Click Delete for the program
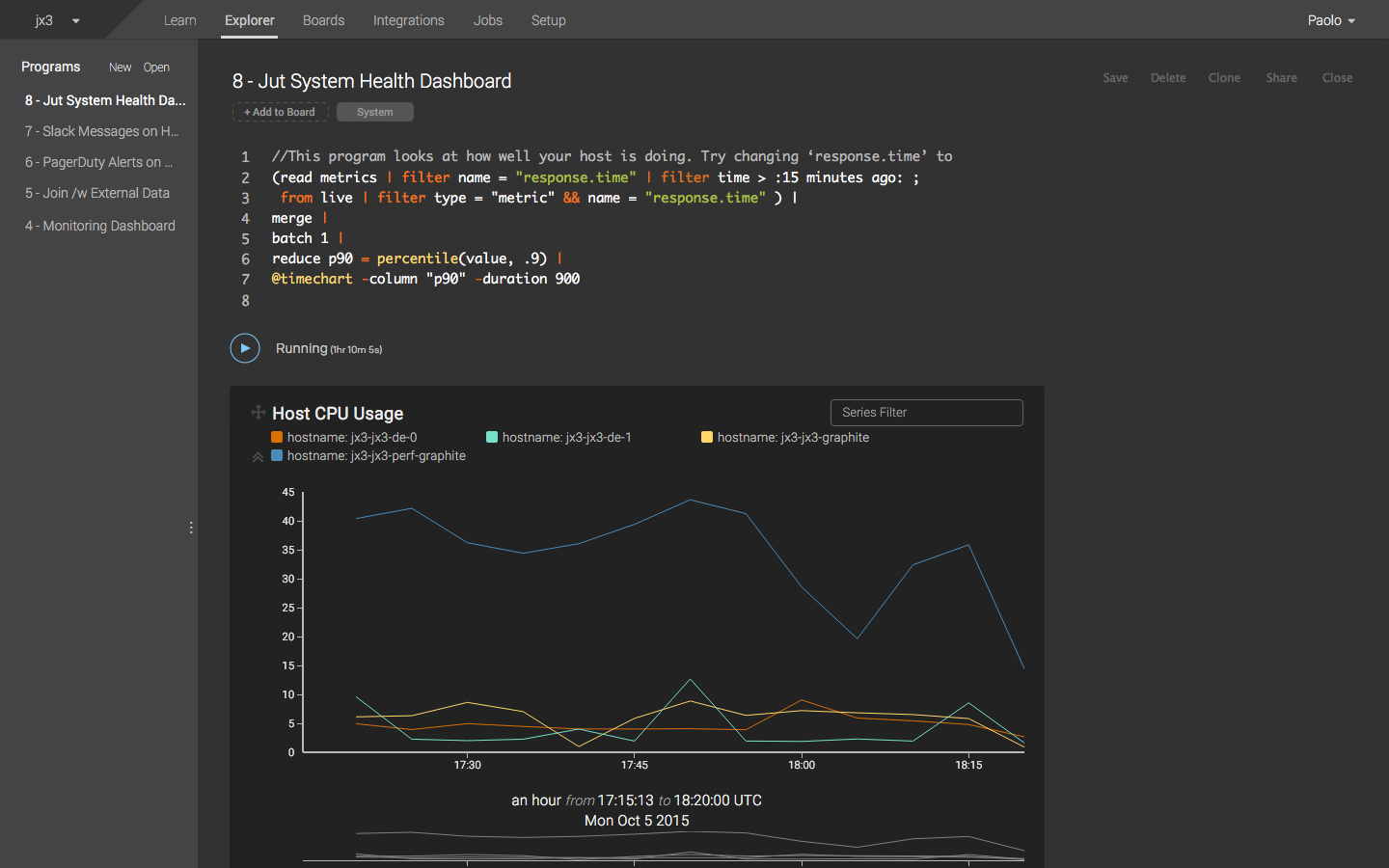 click(x=1168, y=78)
